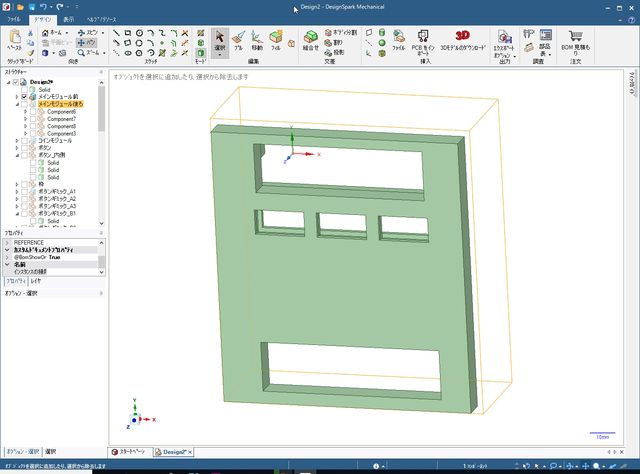Click the Cut scissors icon

point(30,33)
